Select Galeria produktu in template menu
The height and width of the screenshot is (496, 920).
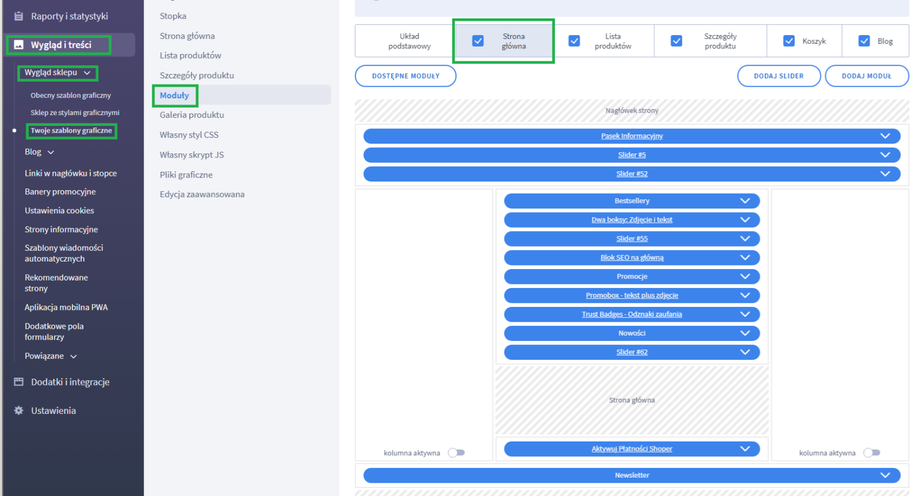(x=192, y=115)
